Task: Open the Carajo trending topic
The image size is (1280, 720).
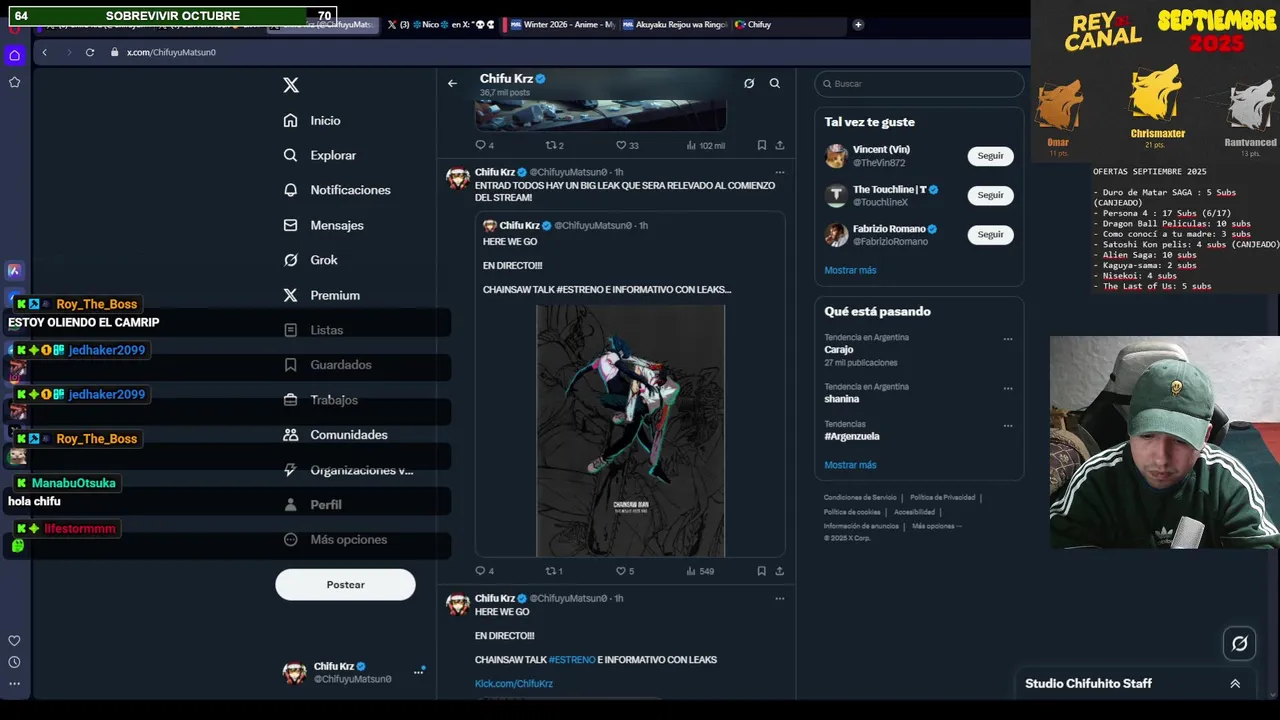Action: [x=839, y=350]
